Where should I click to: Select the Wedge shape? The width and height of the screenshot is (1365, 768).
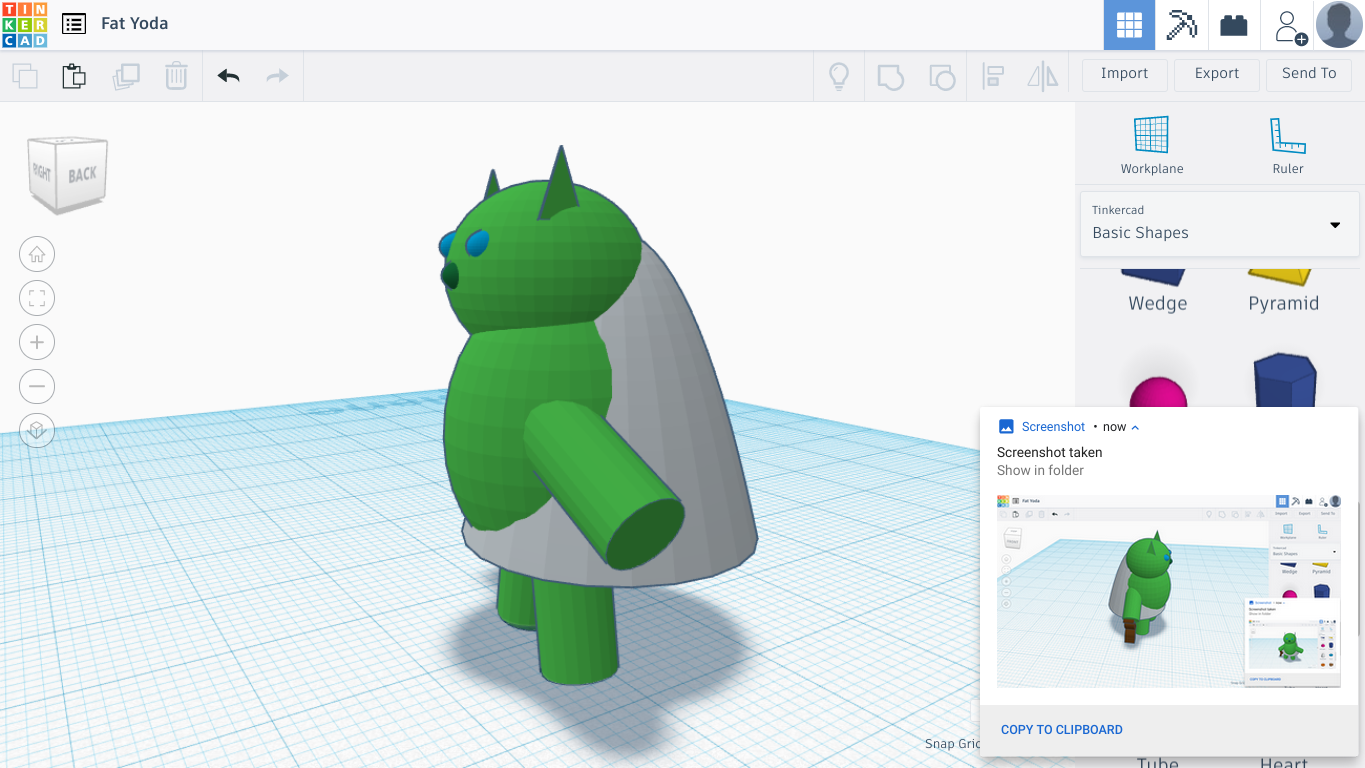[1157, 290]
